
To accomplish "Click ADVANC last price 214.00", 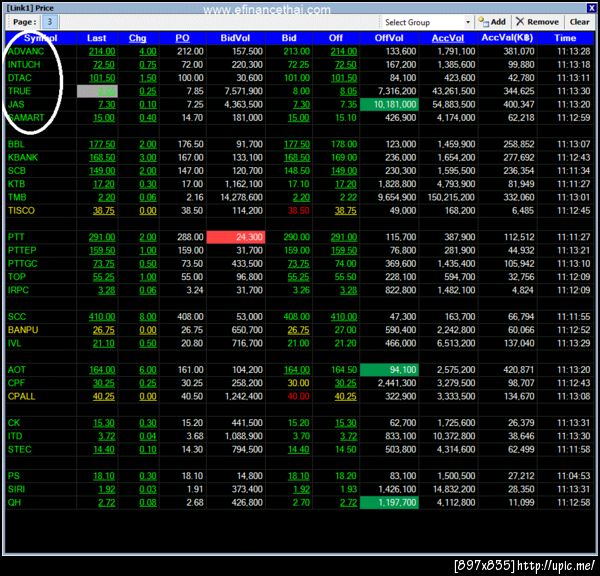I will 102,51.
